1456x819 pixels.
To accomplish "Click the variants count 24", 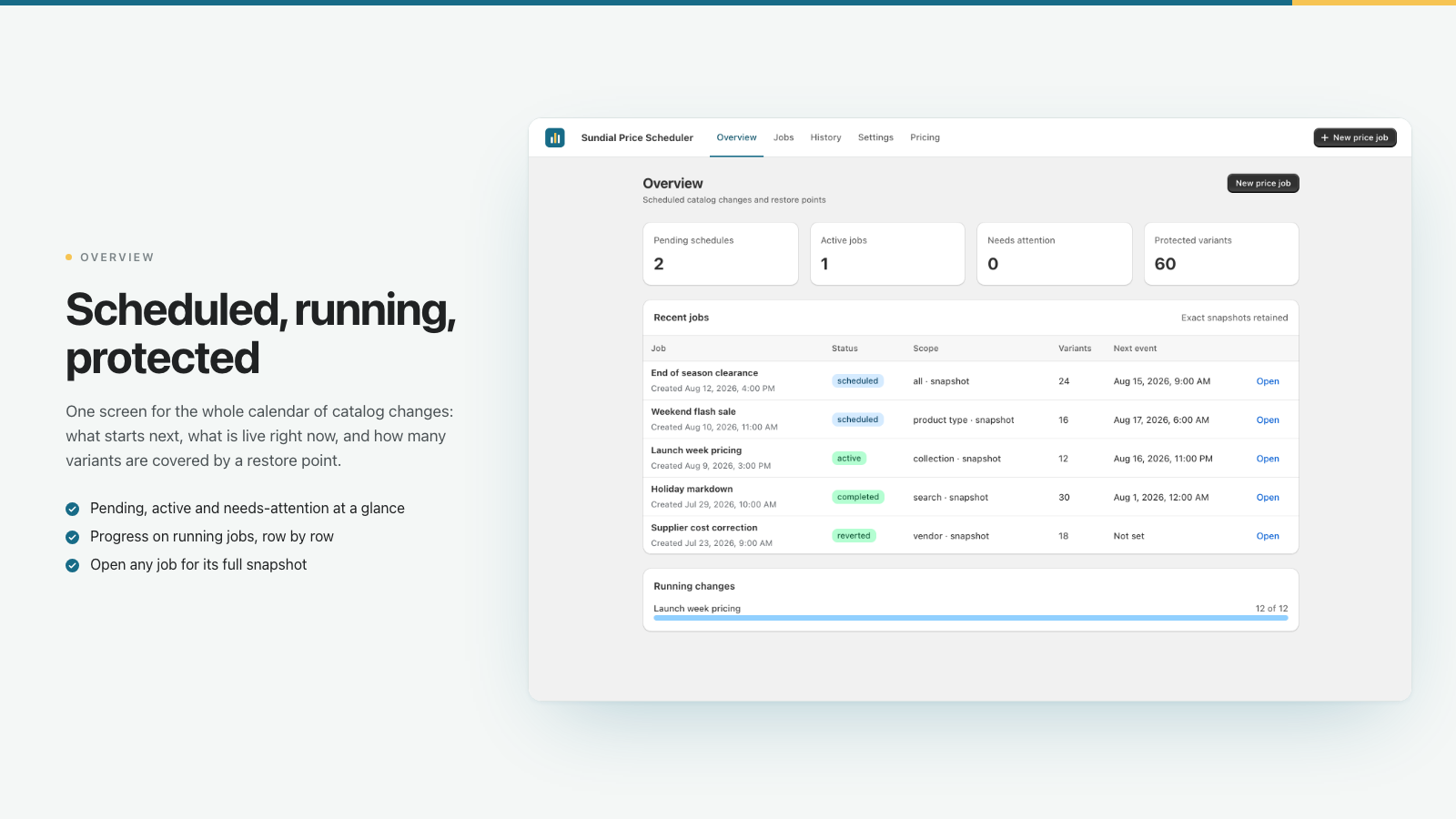I will click(1064, 381).
